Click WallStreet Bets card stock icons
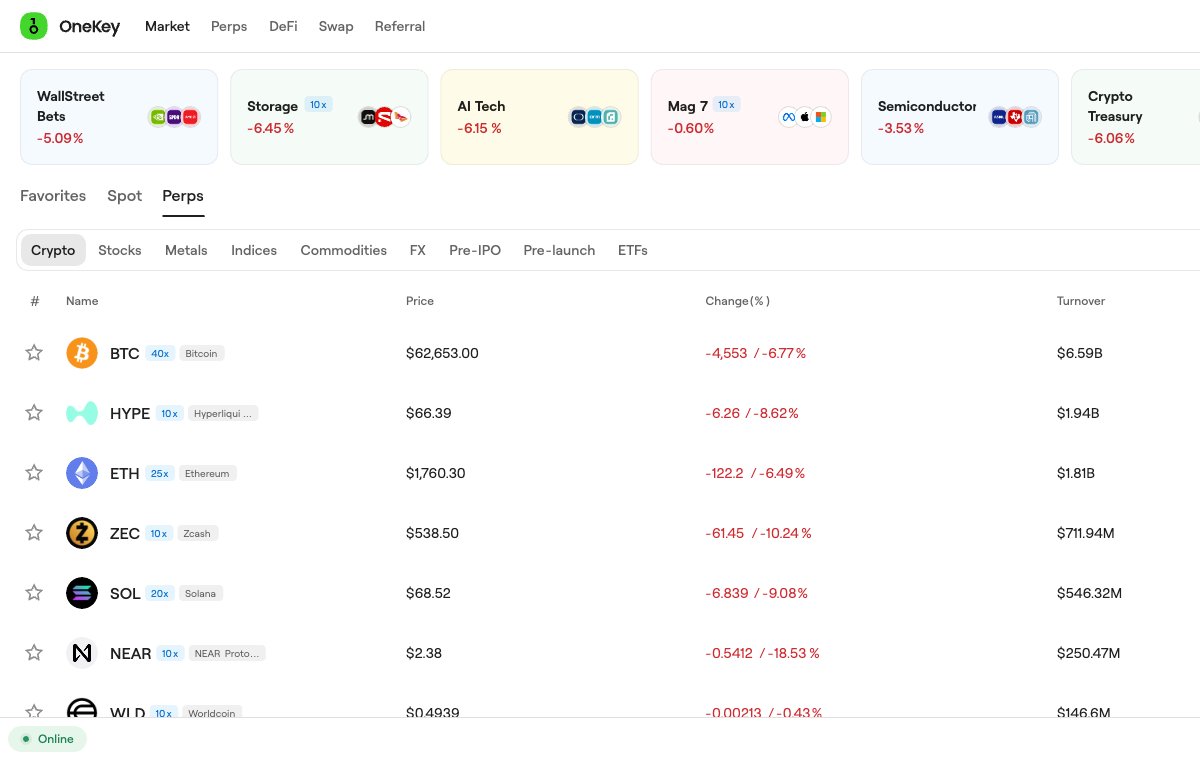The width and height of the screenshot is (1200, 760). click(174, 117)
